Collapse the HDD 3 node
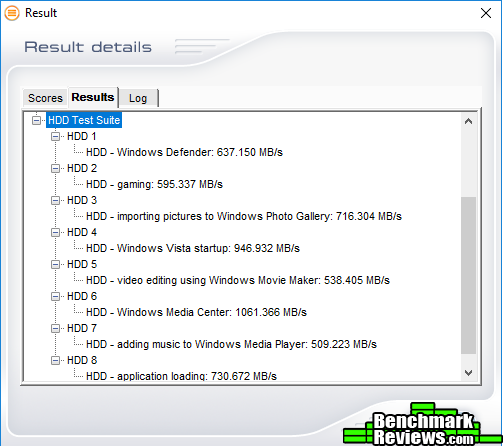Screen dimensions: 503x446 [55, 200]
